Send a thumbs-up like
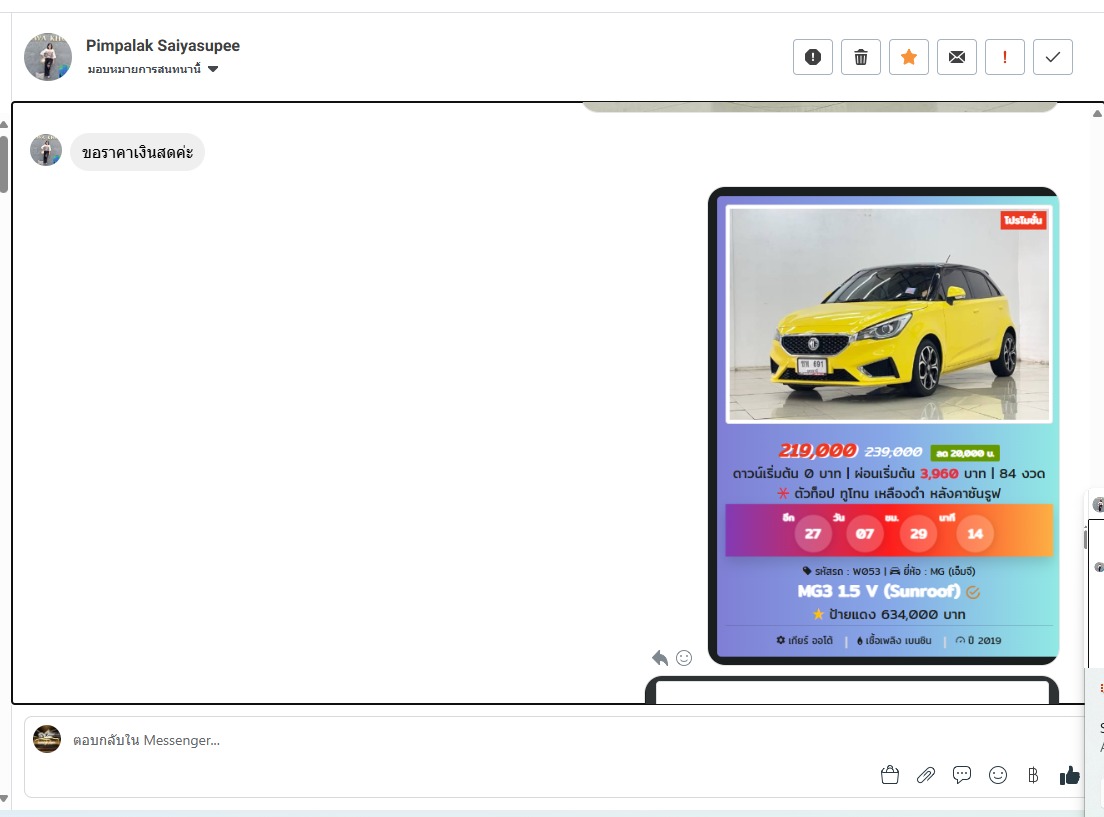The height and width of the screenshot is (817, 1104). tap(1070, 775)
